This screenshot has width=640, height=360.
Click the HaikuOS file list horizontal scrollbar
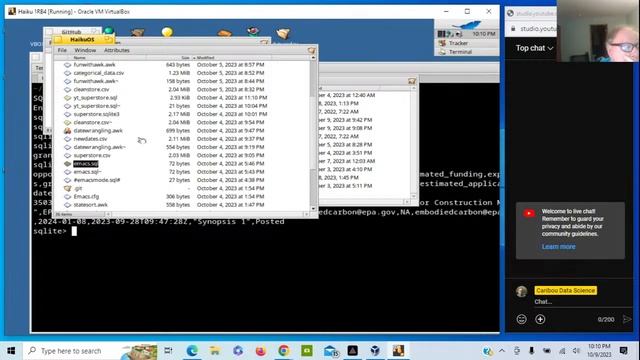(x=208, y=214)
